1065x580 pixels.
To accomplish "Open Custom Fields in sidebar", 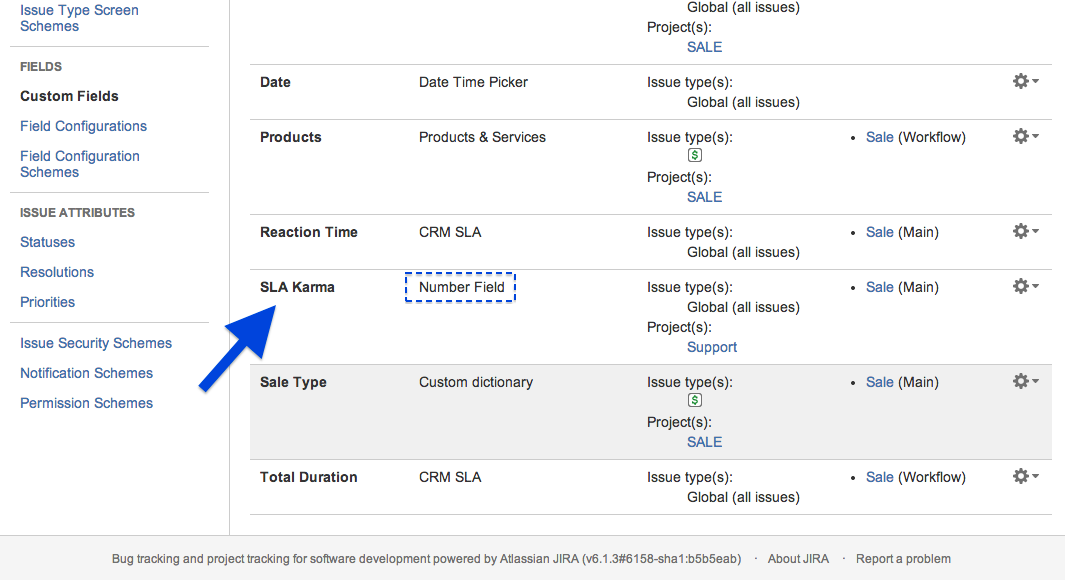I will [69, 96].
